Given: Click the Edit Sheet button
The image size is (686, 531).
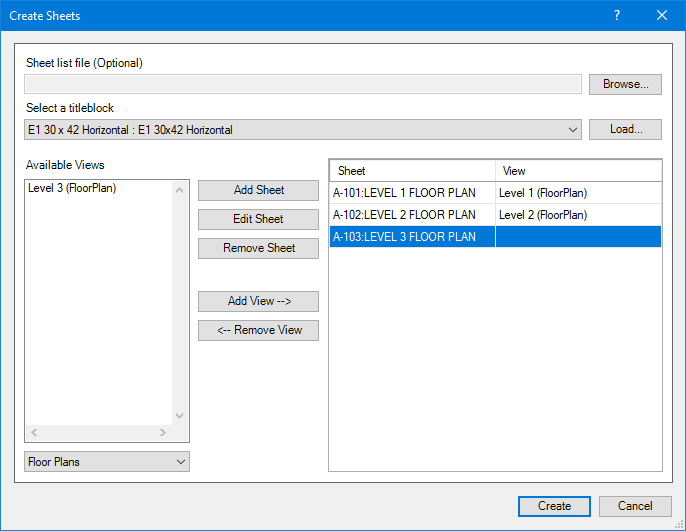Looking at the screenshot, I should (x=258, y=219).
